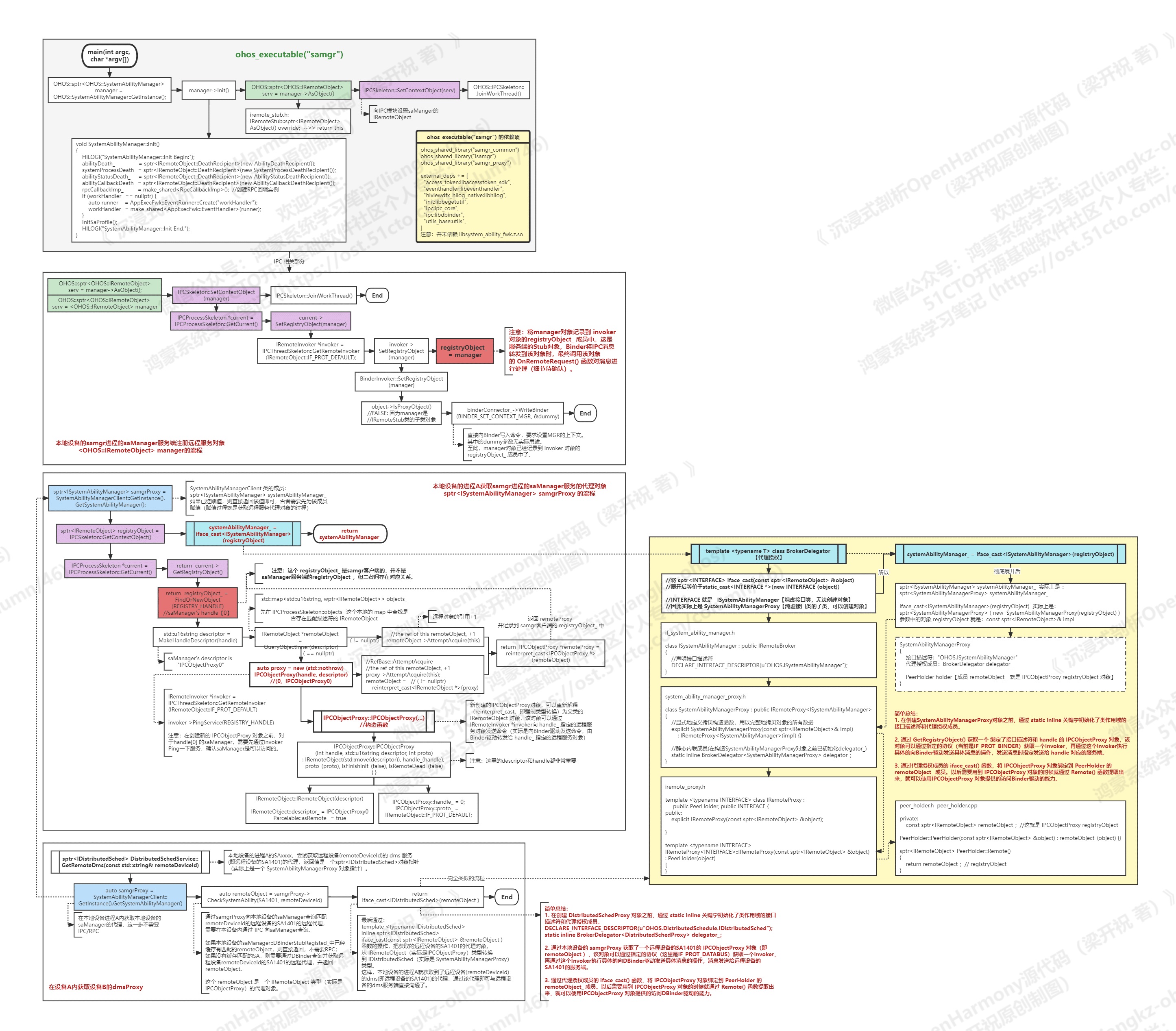The height and width of the screenshot is (1031, 1176).
Task: Select the yellow samgr dependencies note box
Action: 473,187
